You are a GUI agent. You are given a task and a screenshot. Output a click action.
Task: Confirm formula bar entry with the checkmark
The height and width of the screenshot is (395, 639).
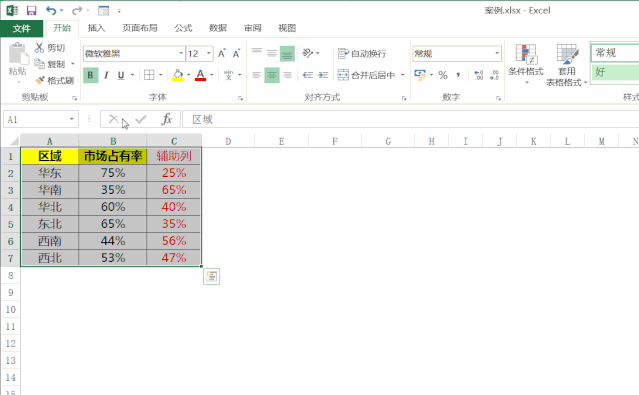click(141, 119)
